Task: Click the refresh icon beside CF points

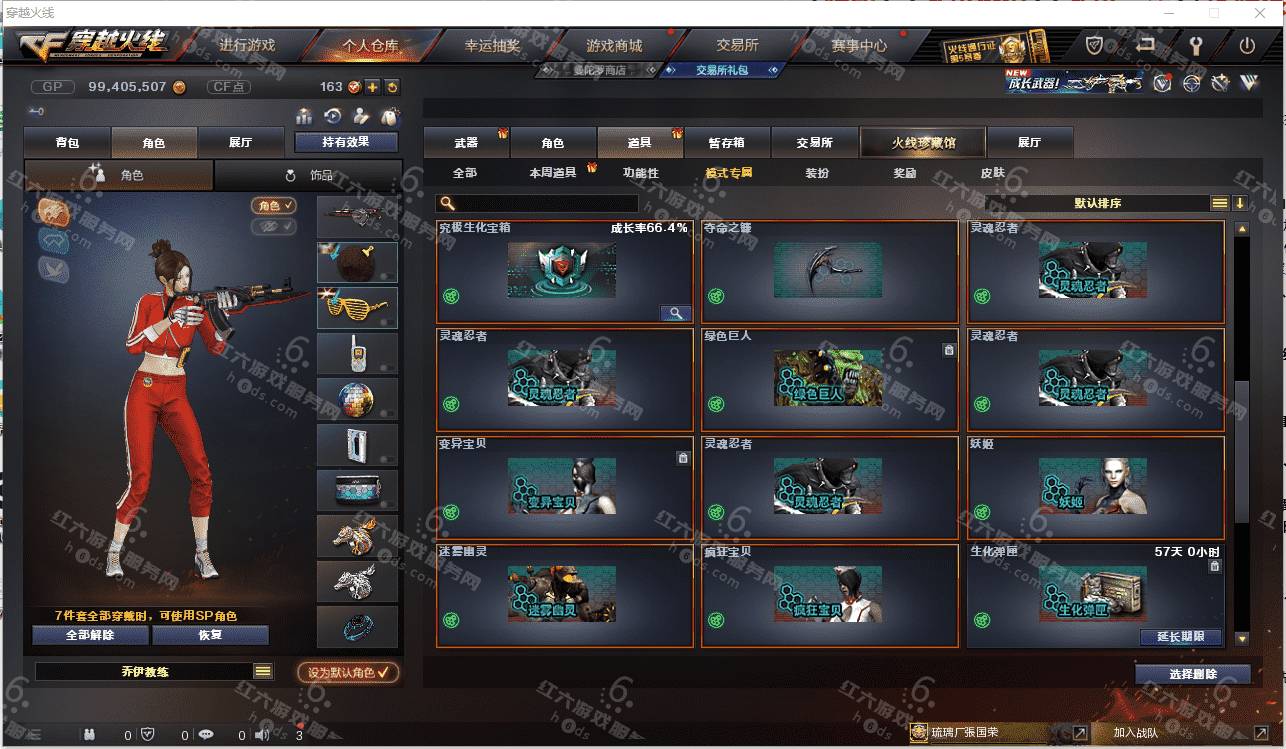Action: coord(392,87)
